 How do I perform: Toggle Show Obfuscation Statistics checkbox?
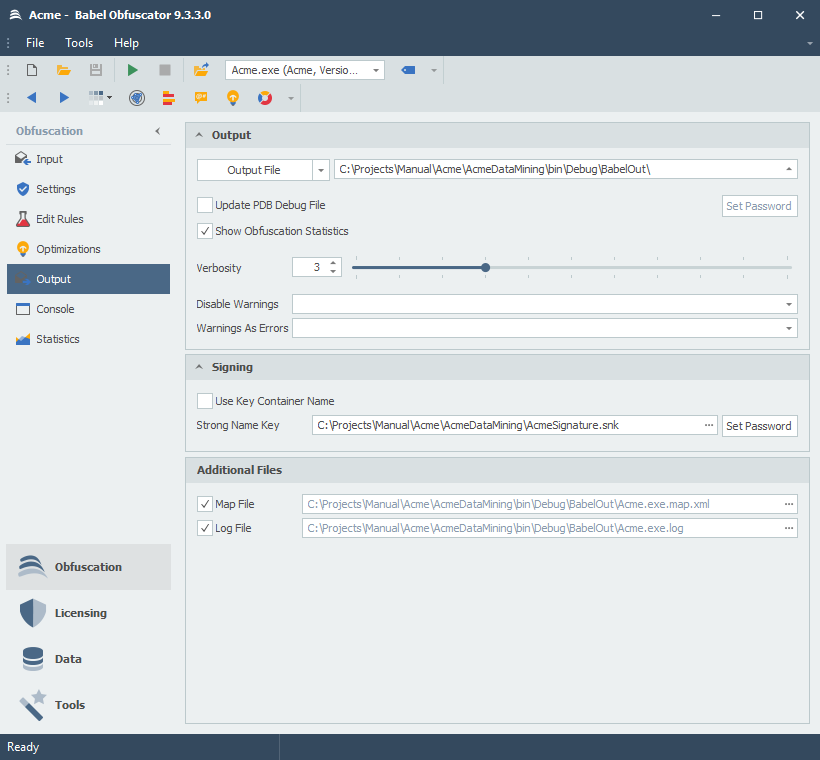tap(205, 231)
